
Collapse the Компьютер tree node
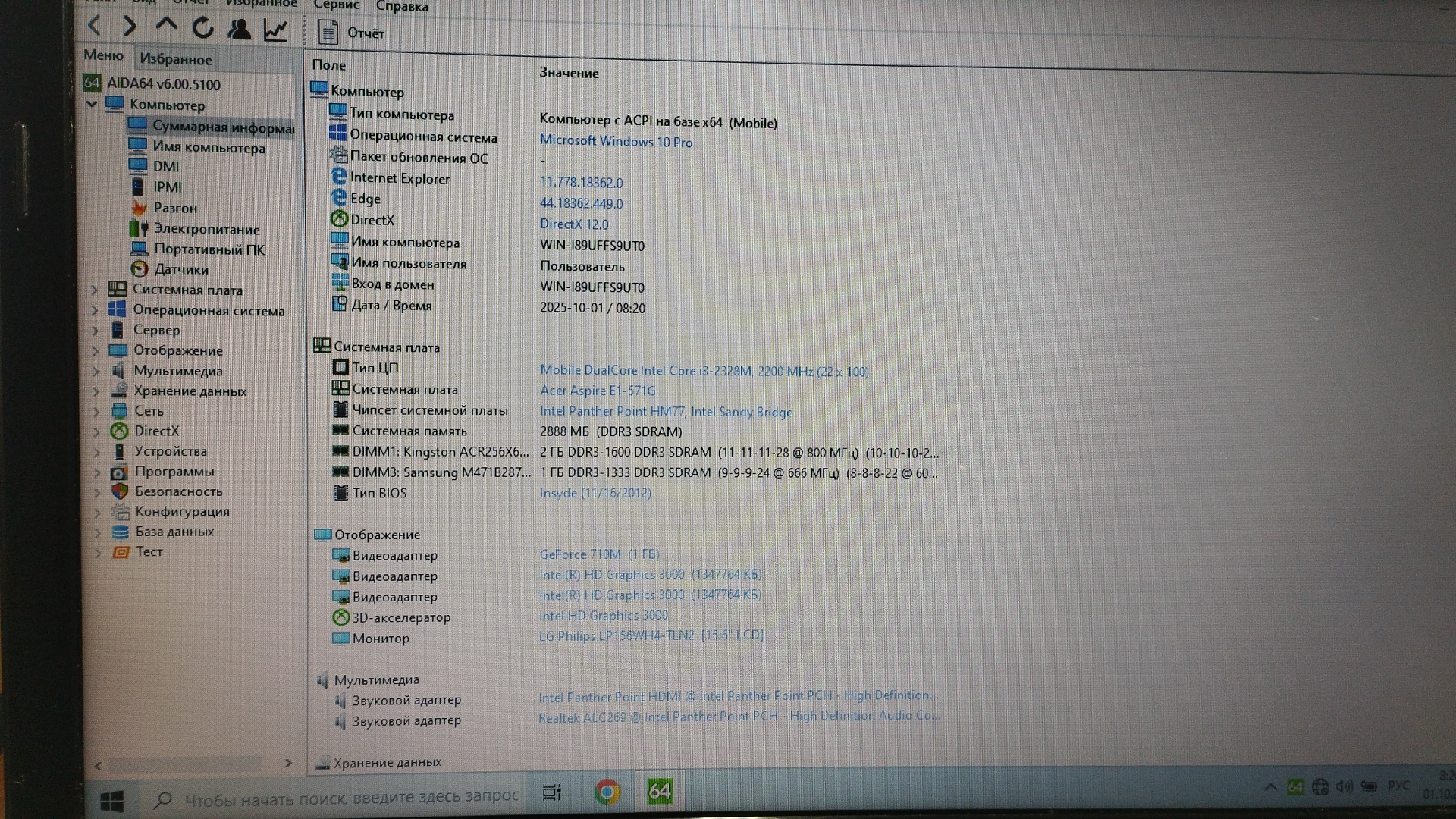coord(93,104)
